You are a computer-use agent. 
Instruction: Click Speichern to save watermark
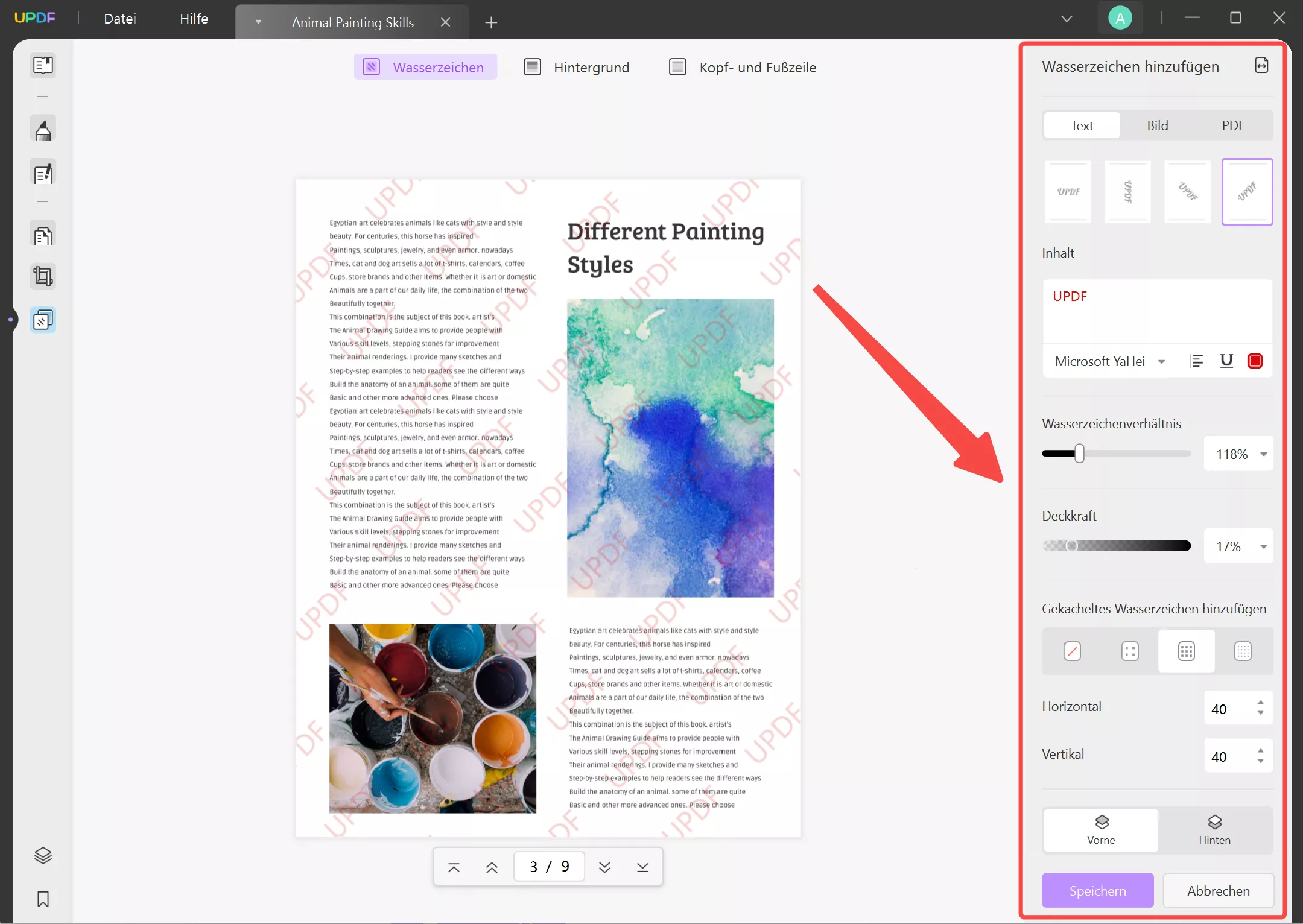coord(1098,890)
